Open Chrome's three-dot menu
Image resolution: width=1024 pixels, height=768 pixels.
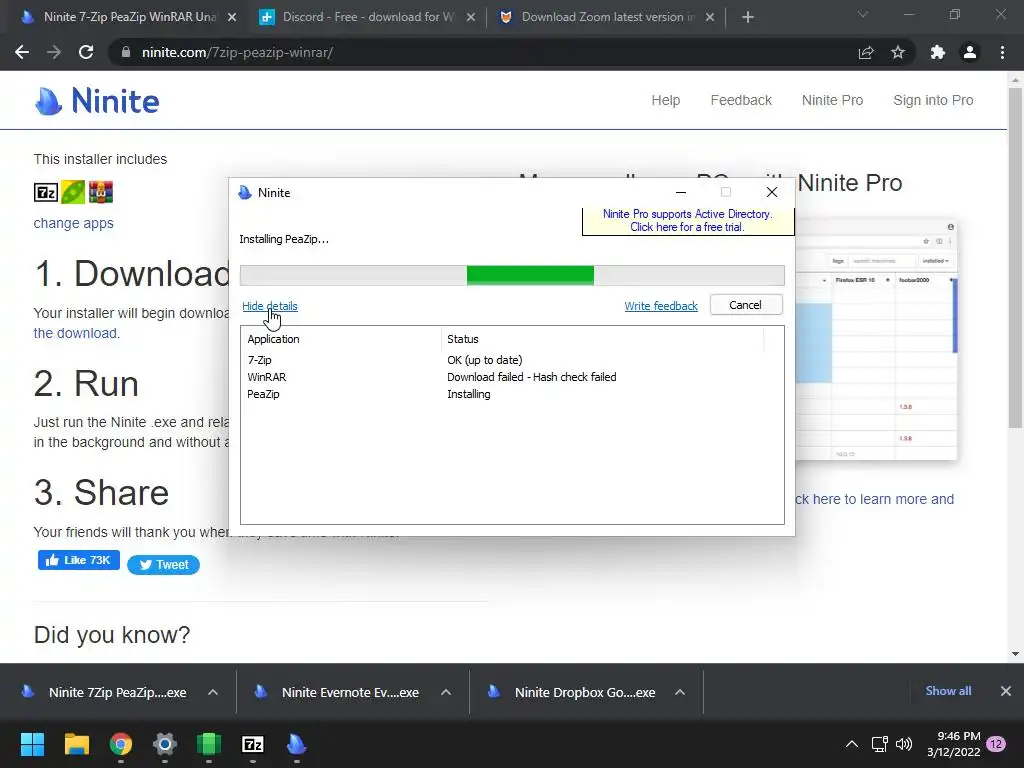point(1002,52)
